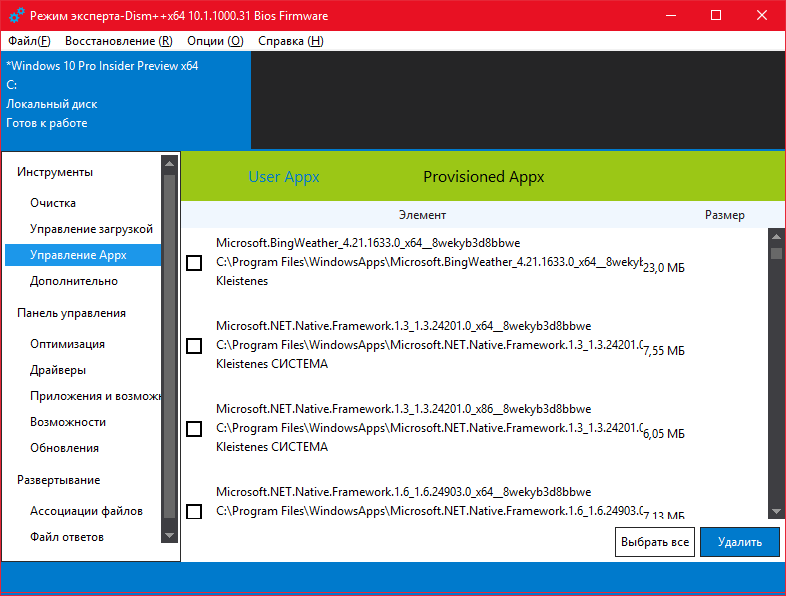Click the package list scrollbar thumb
Image resolution: width=786 pixels, height=596 pixels.
(x=776, y=254)
